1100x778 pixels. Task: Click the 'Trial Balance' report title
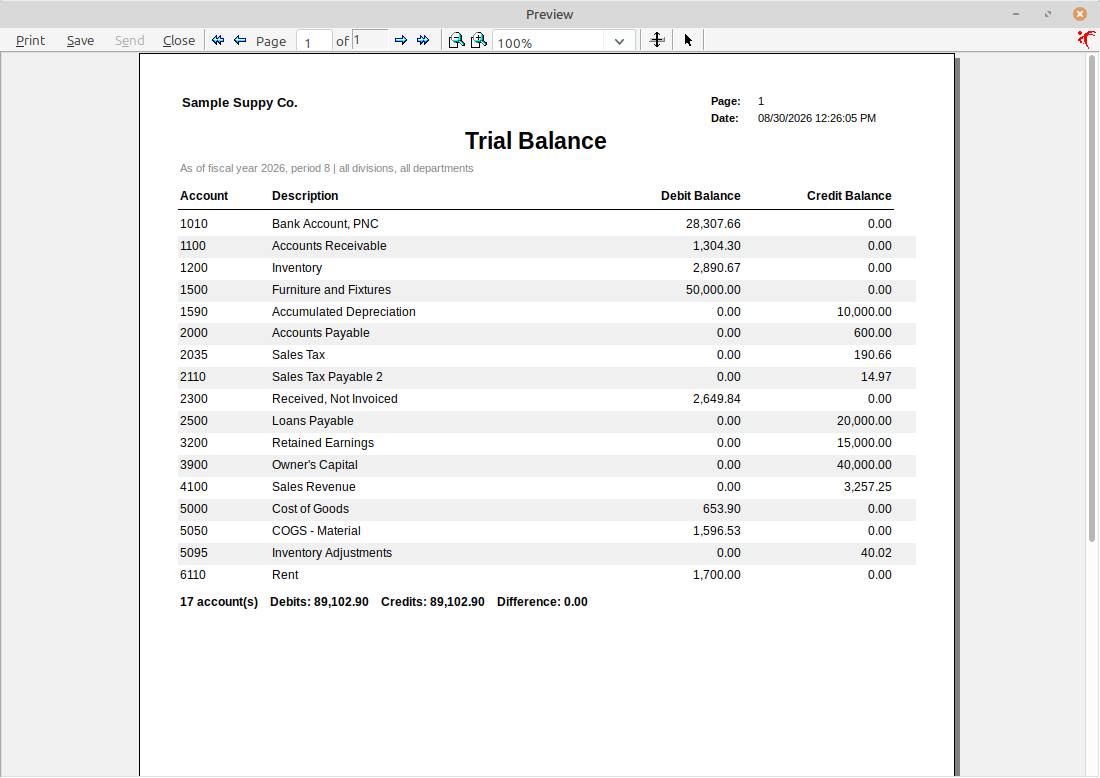[x=535, y=141]
